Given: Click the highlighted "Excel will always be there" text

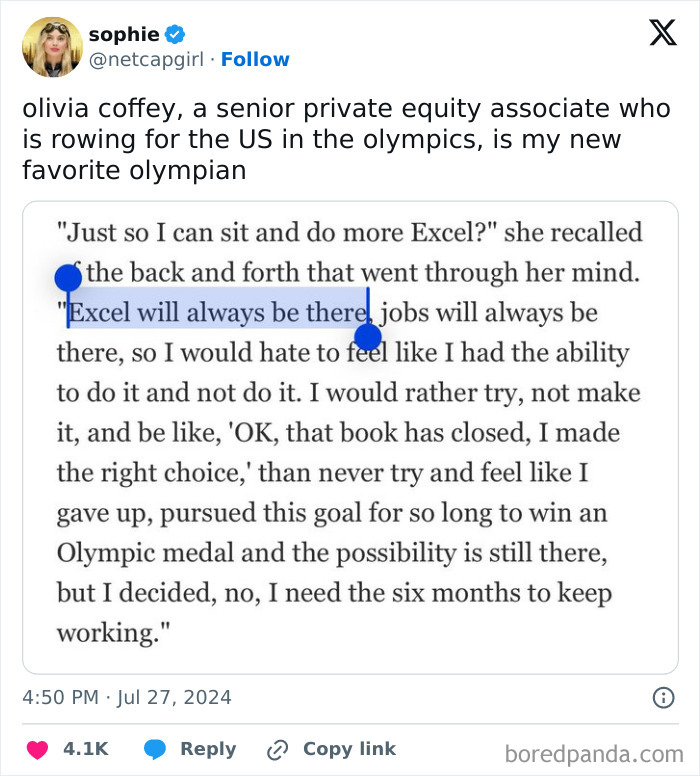Looking at the screenshot, I should pos(215,313).
